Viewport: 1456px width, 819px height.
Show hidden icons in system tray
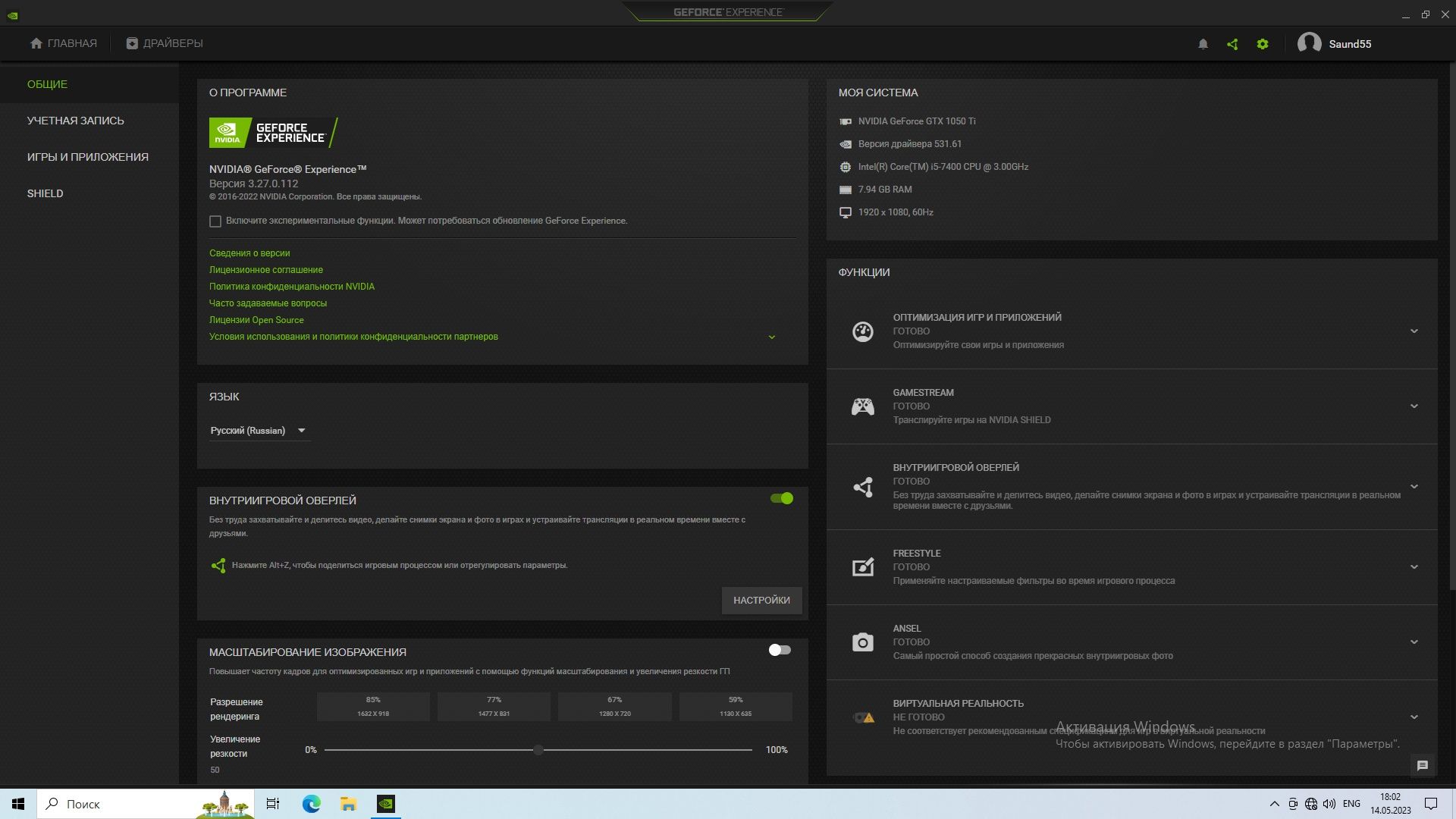coord(1274,804)
